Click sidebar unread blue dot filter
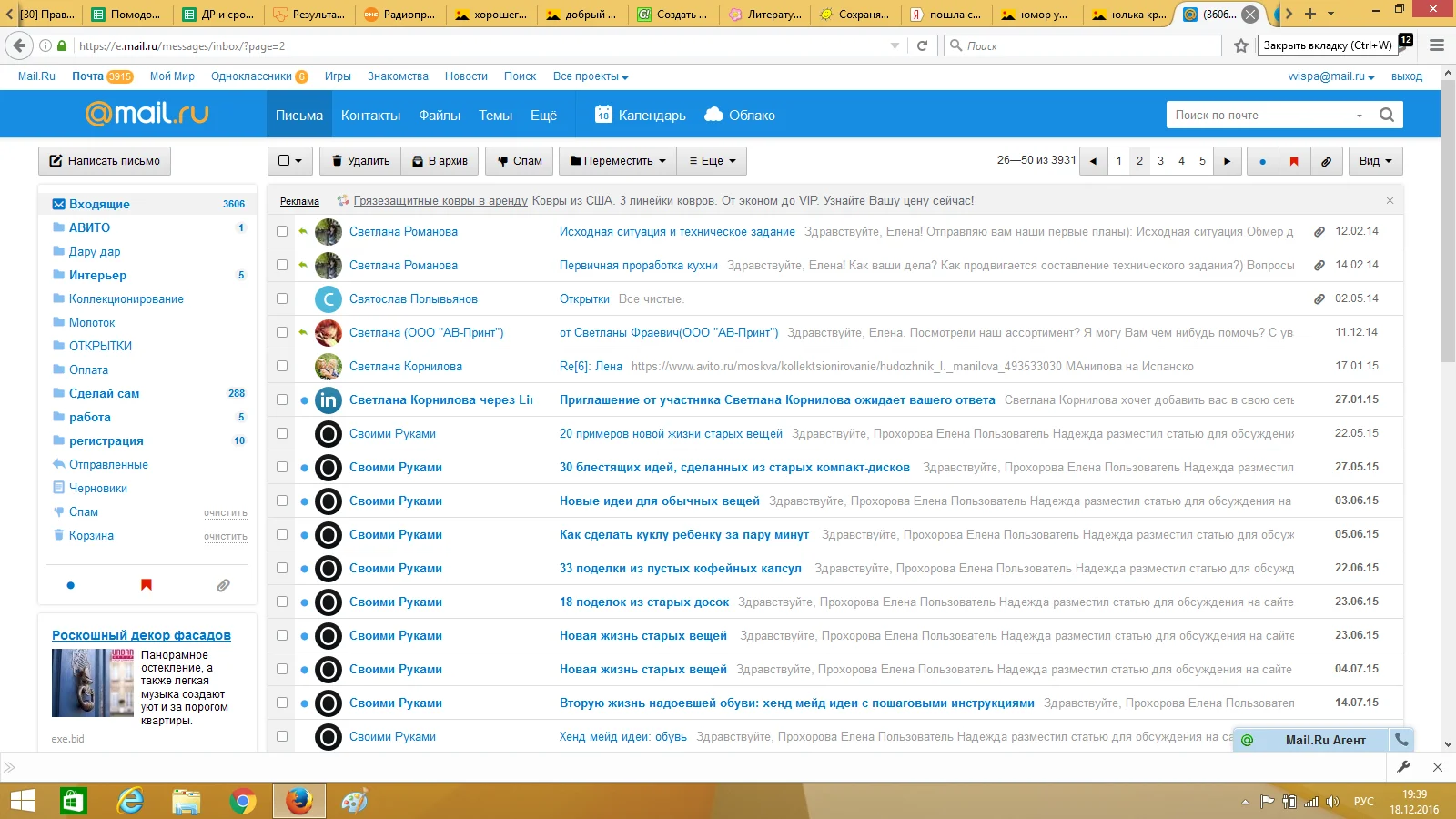This screenshot has height=819, width=1456. coord(71,585)
